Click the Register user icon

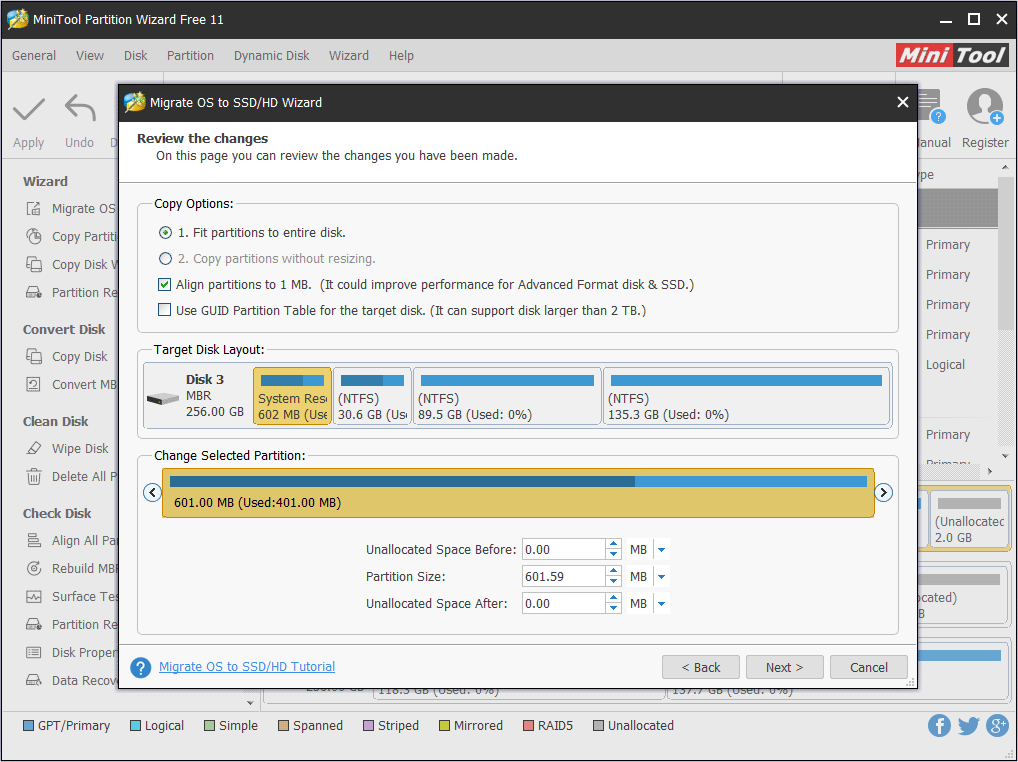coord(985,107)
